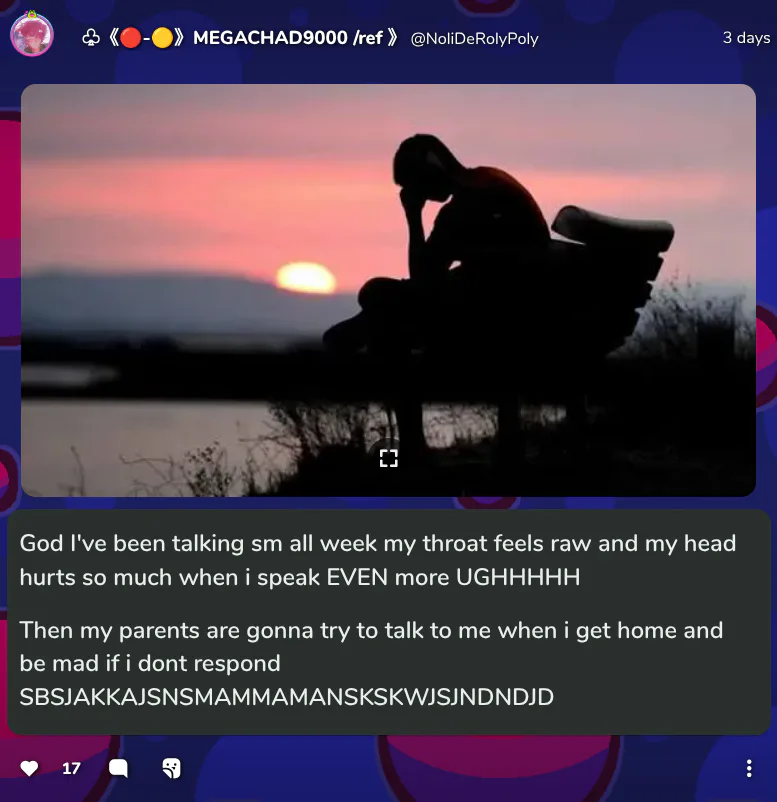Click the "/ref" tag in the display name

[x=368, y=38]
